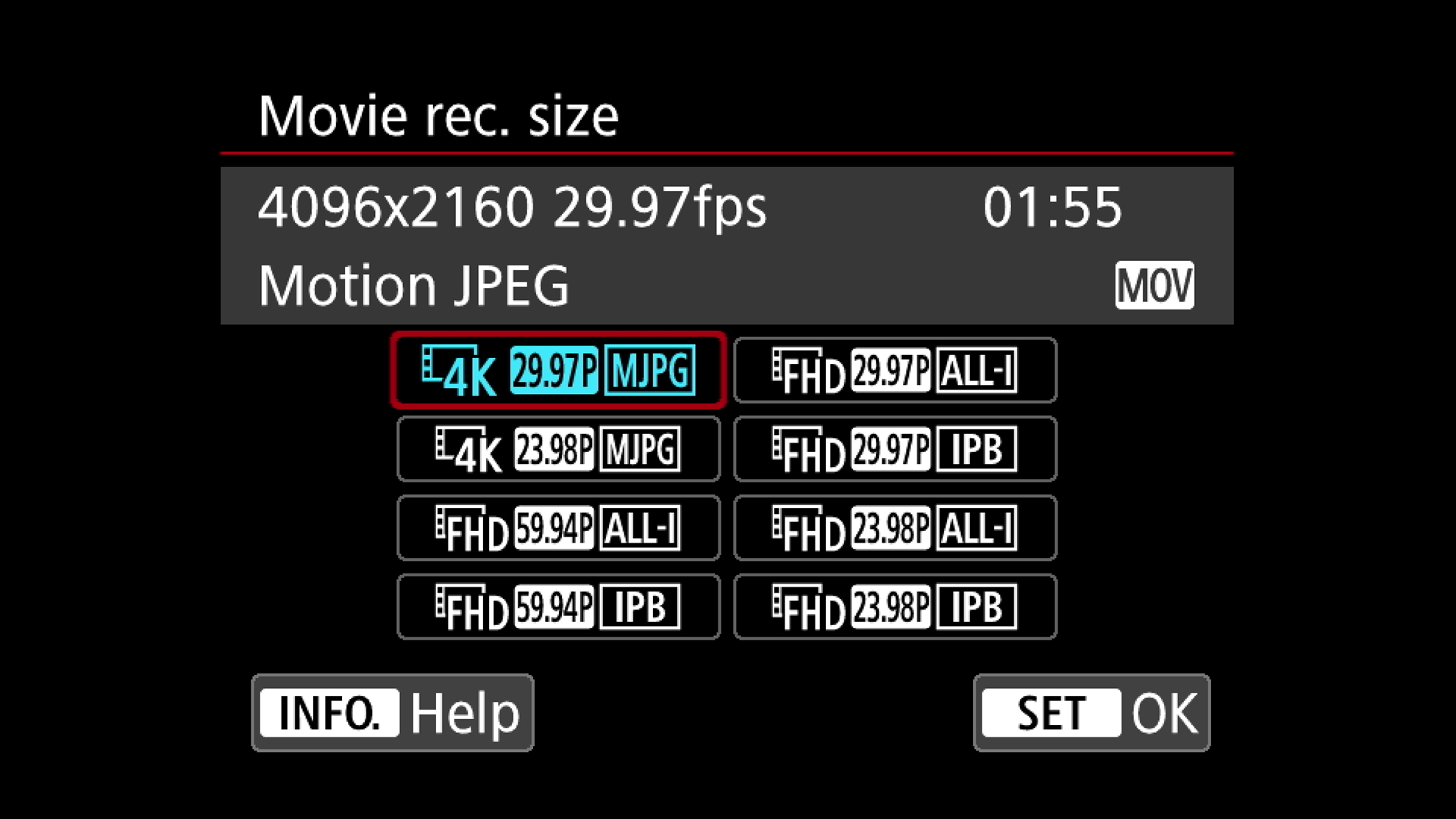
Task: Click the 01:55 remaining time display
Action: click(1052, 207)
